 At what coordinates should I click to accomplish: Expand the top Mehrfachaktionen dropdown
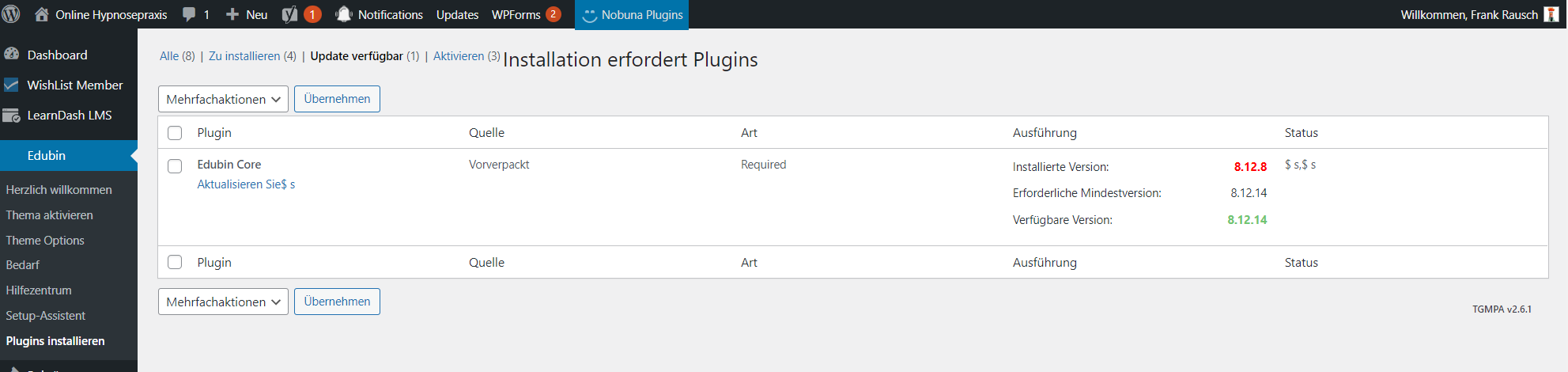223,99
